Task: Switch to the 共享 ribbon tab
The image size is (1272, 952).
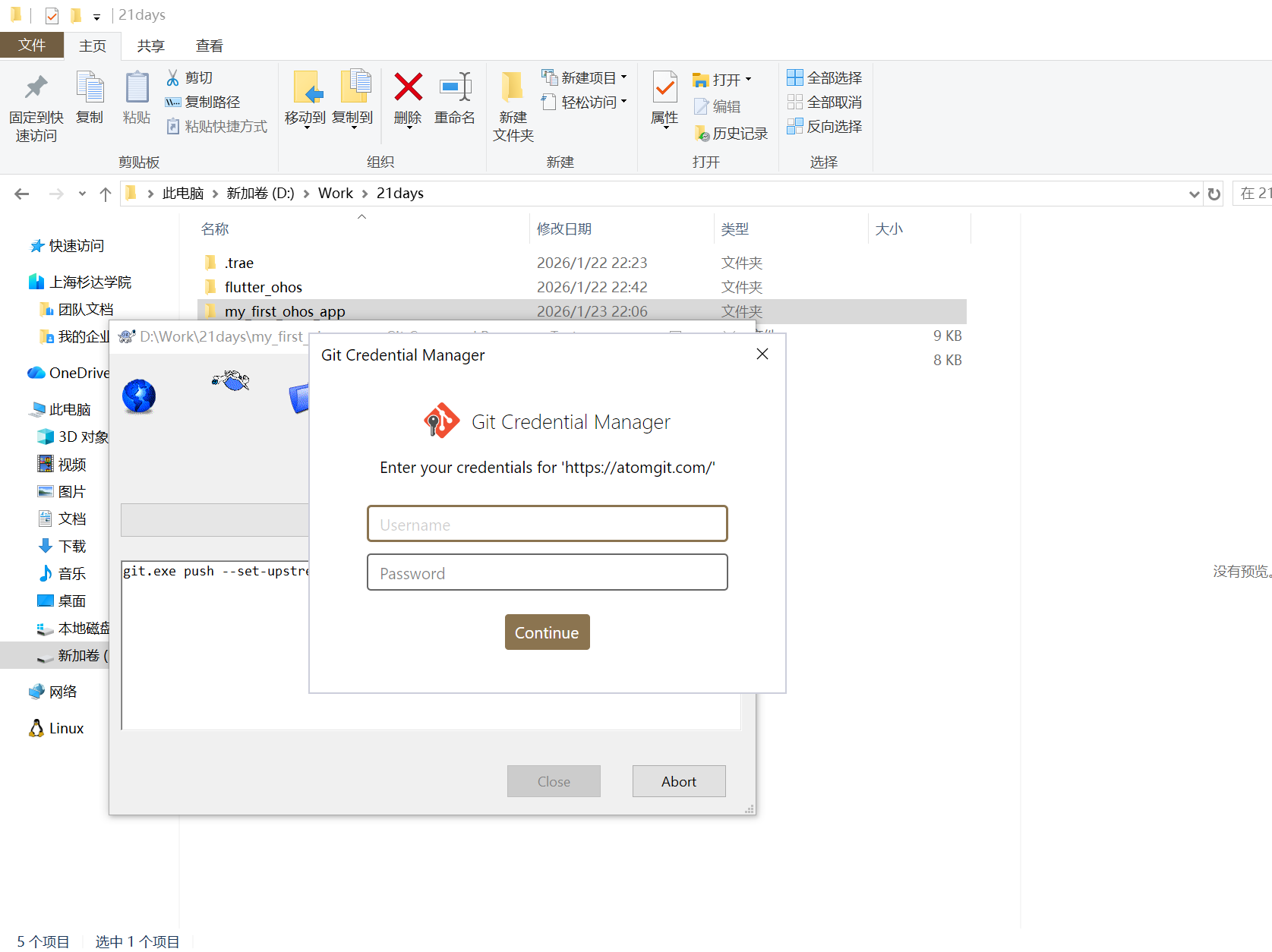Action: 150,46
